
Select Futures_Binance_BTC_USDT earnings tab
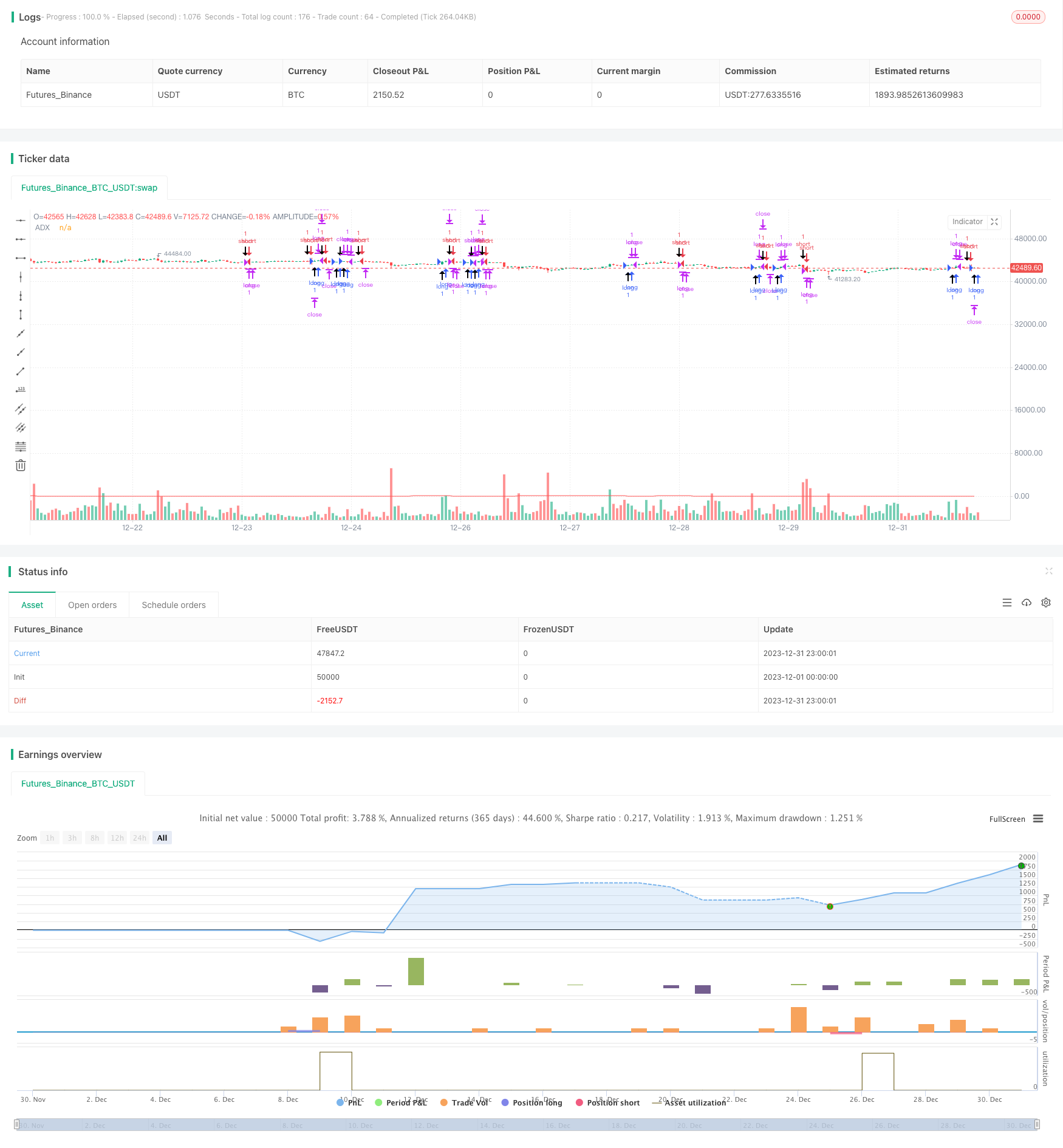pos(78,784)
